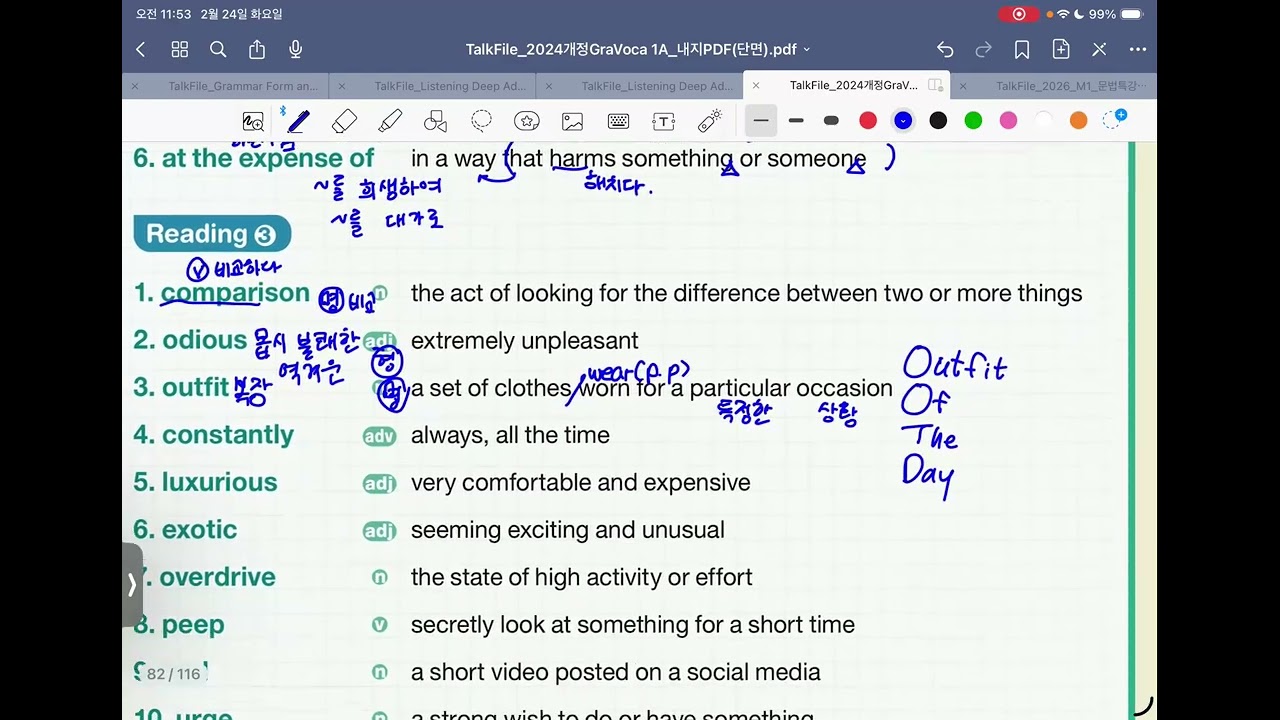Start audio recording with the microphone icon
Viewport: 1280px width, 720px height.
[x=295, y=49]
